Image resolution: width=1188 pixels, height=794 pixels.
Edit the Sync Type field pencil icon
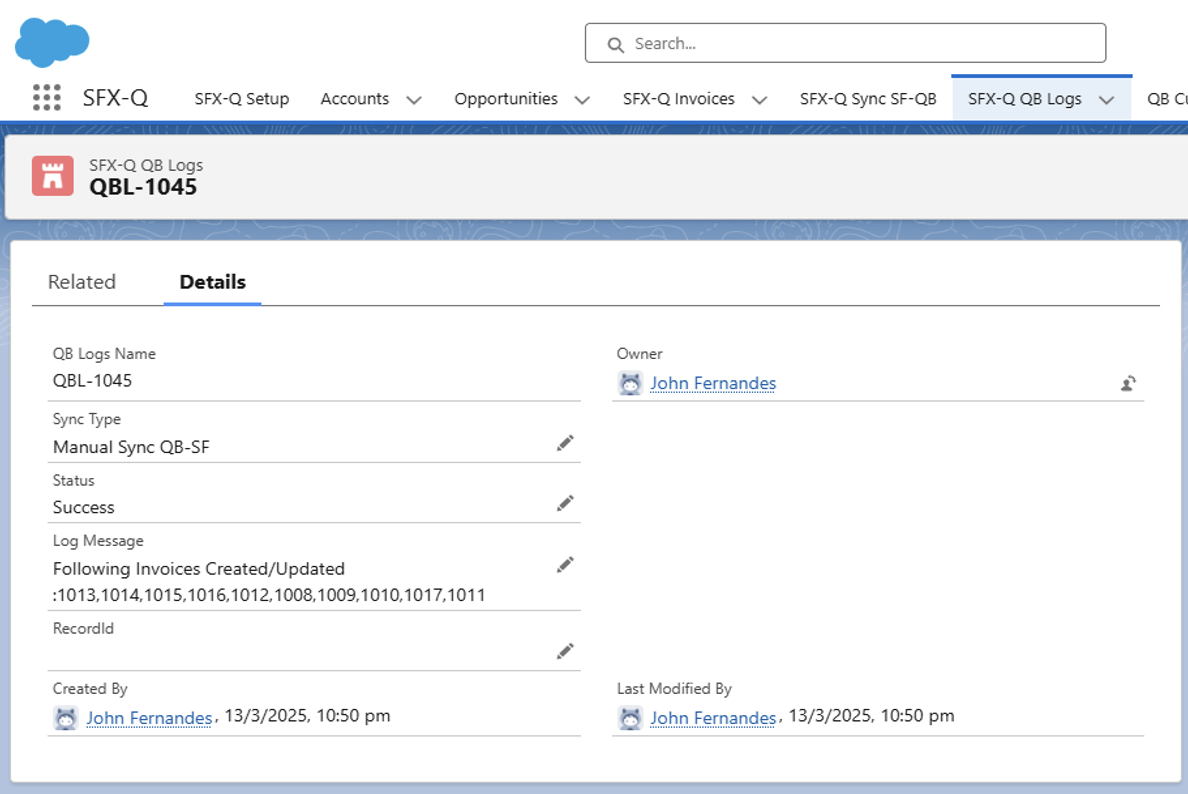(x=565, y=443)
